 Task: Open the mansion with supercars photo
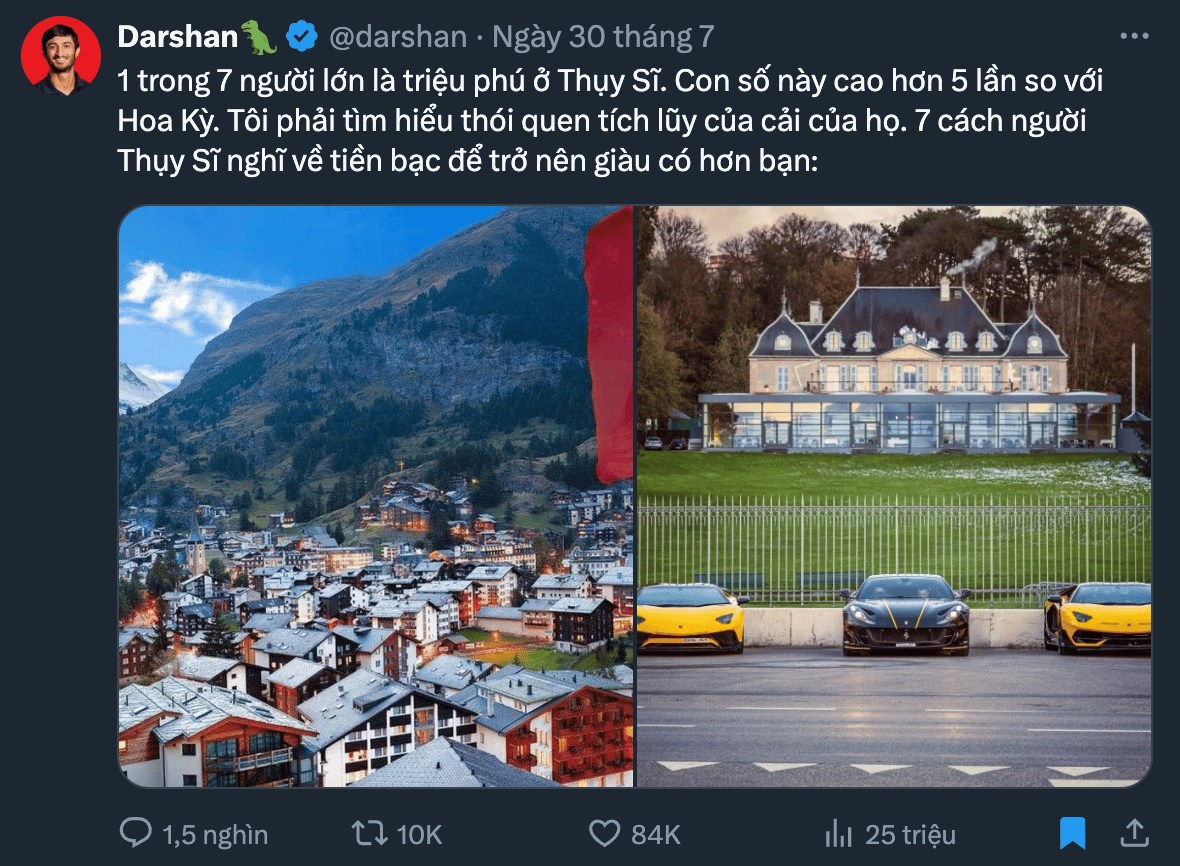click(x=894, y=497)
